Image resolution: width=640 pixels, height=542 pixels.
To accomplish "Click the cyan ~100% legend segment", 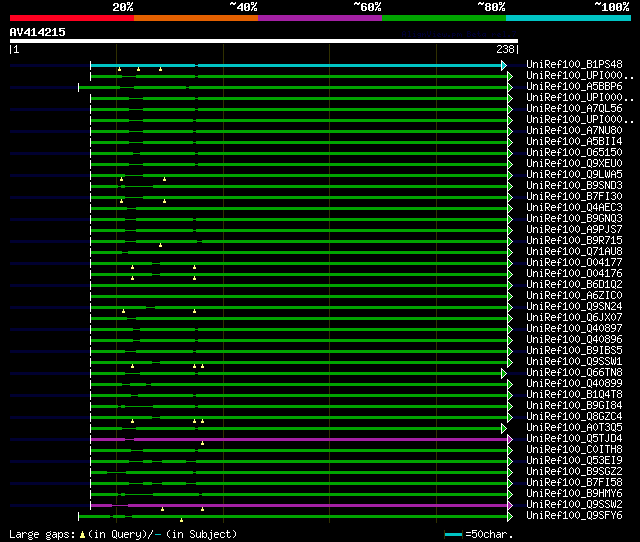I will click(x=569, y=18).
